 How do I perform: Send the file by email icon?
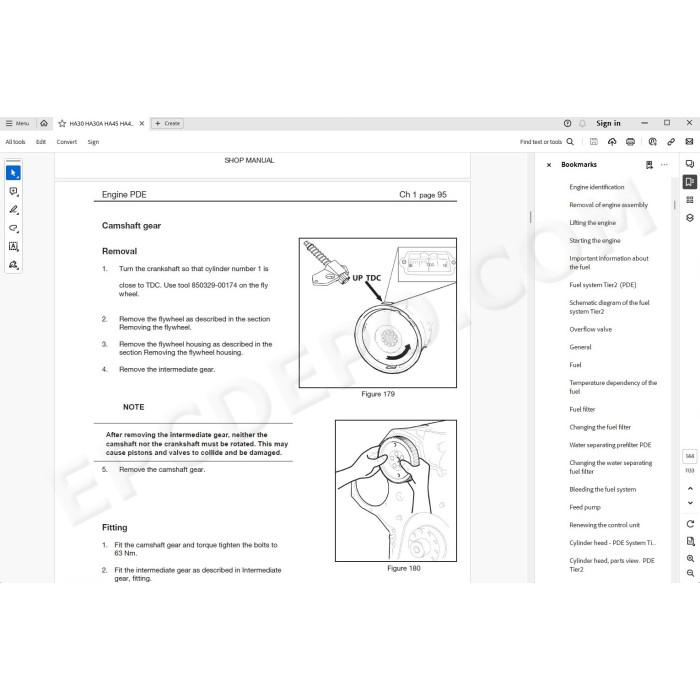689,142
